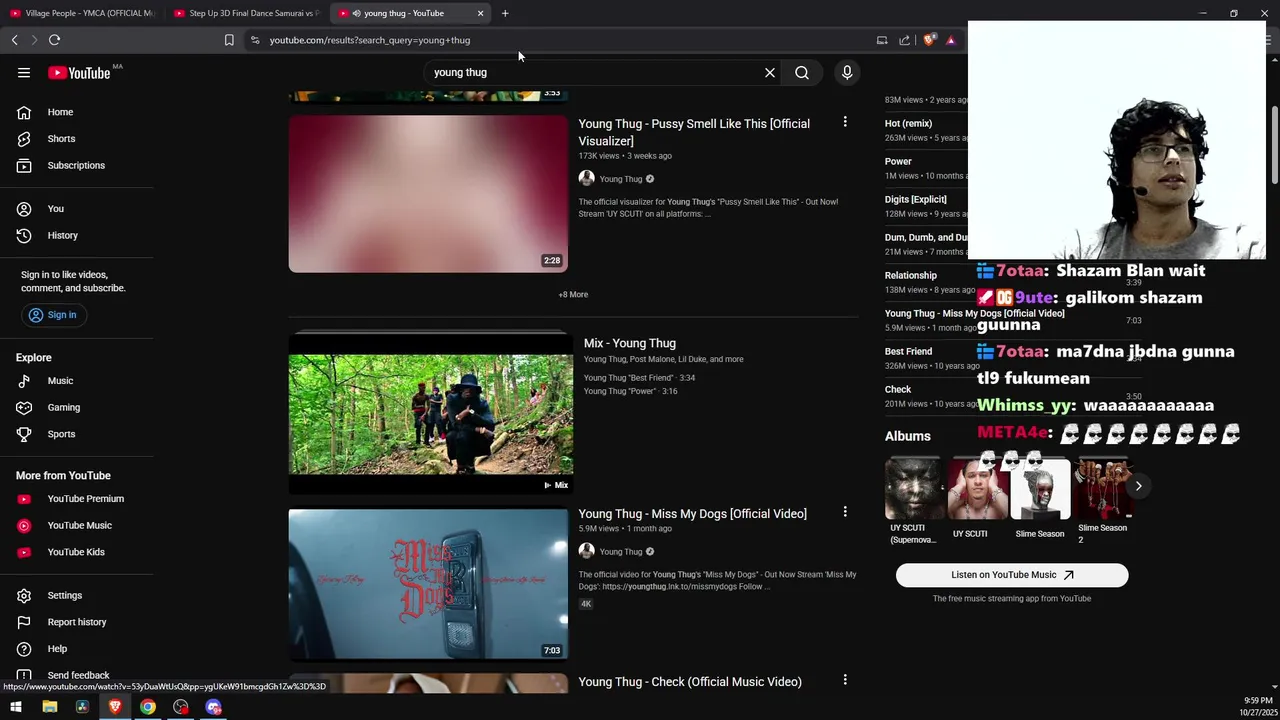Click page vertical scrollbar

pos(1275,145)
